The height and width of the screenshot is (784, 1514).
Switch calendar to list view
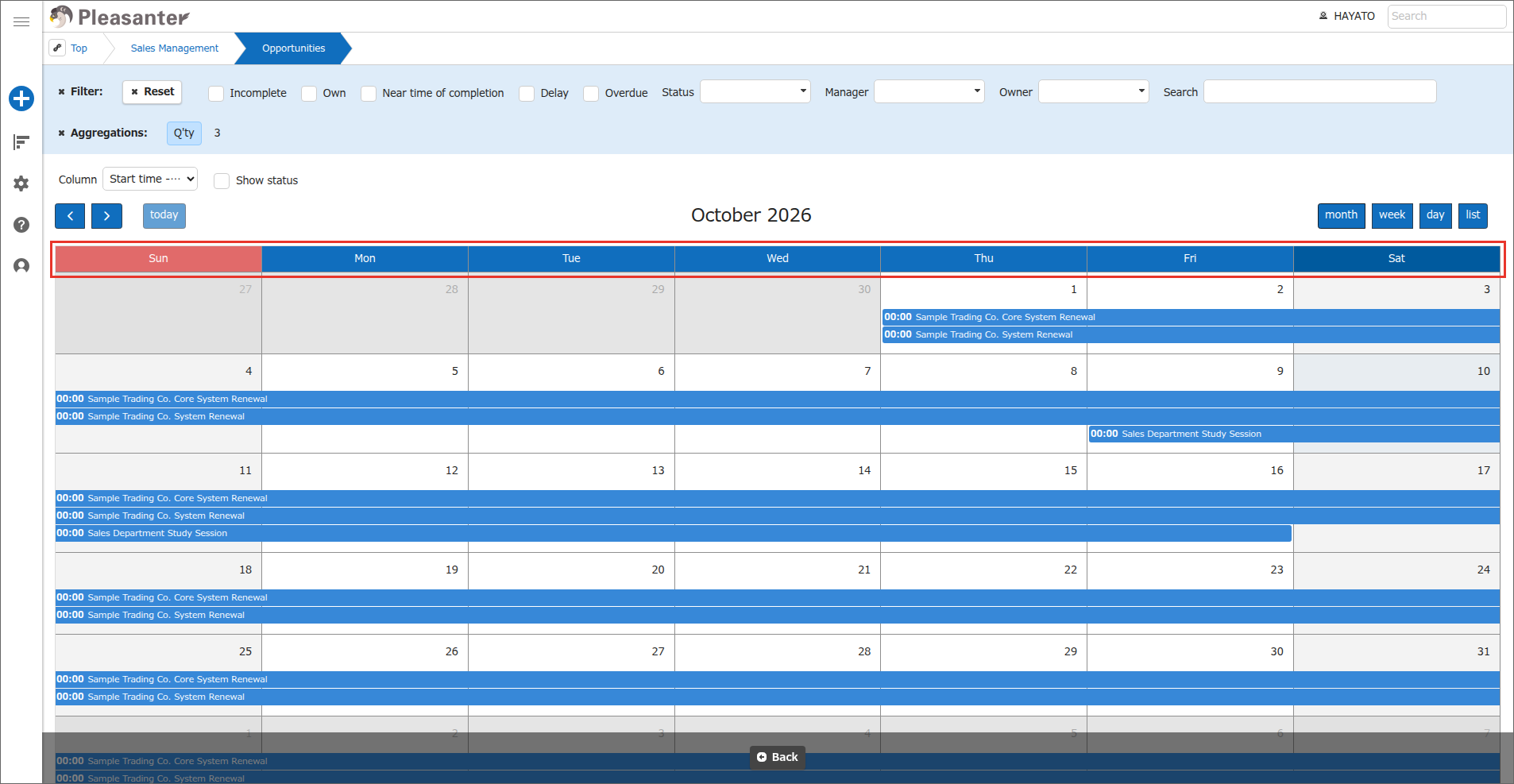click(1473, 215)
